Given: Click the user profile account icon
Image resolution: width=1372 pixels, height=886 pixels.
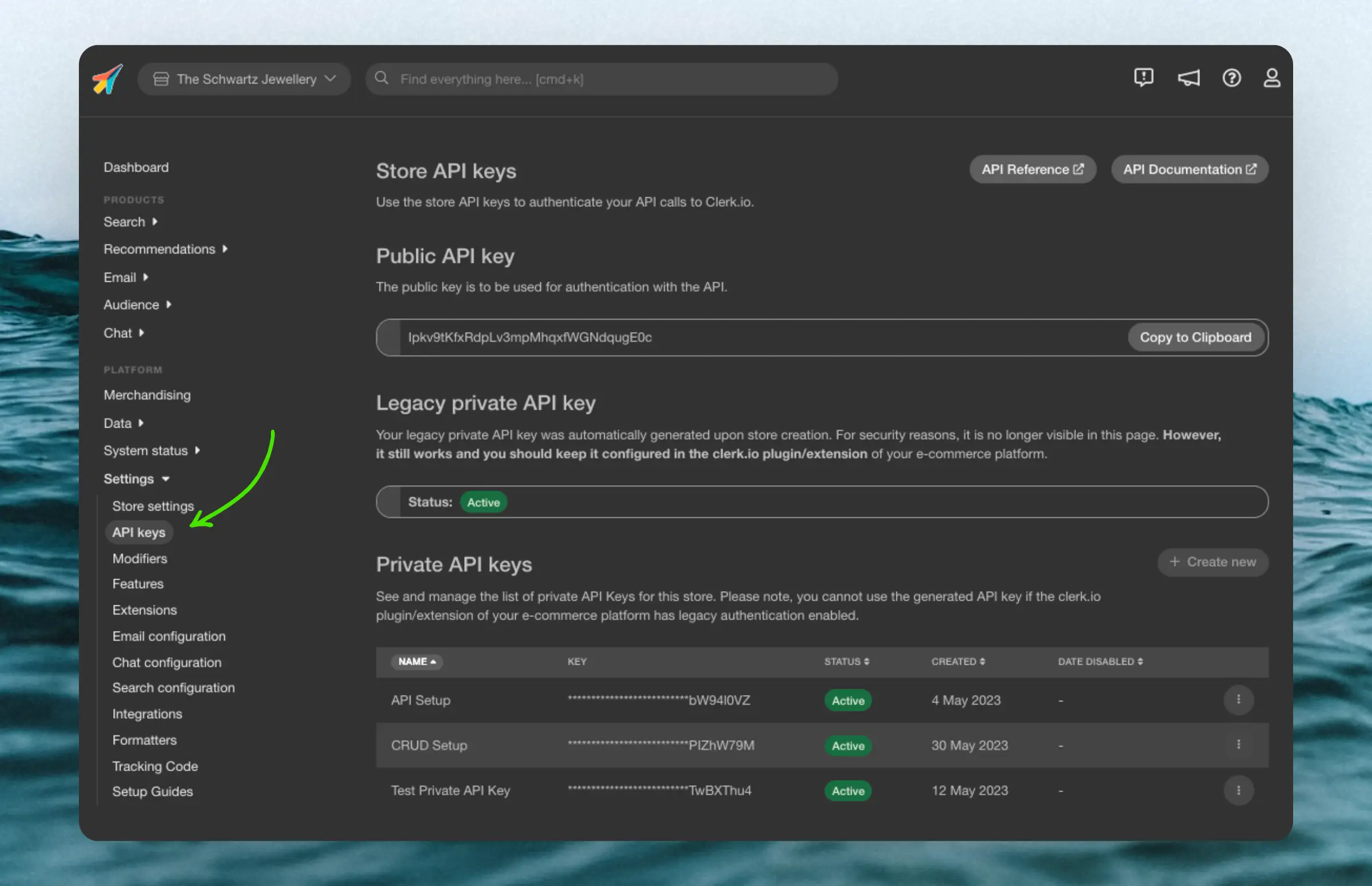Looking at the screenshot, I should (1271, 77).
